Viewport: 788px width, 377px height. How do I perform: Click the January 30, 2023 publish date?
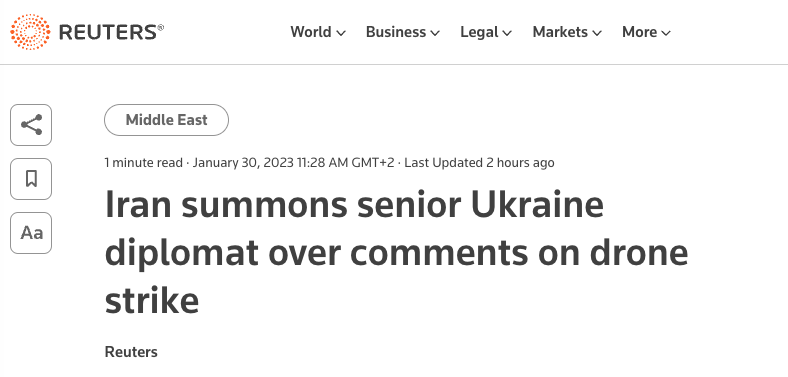pyautogui.click(x=243, y=163)
